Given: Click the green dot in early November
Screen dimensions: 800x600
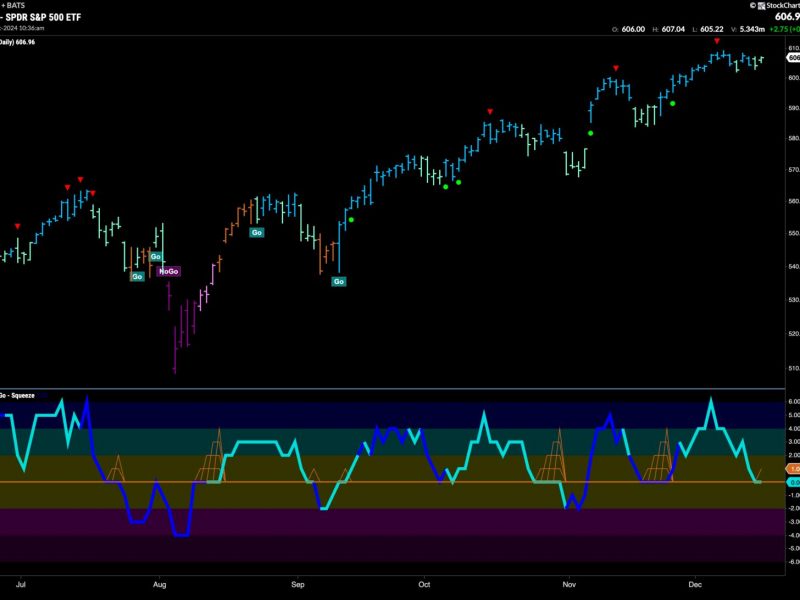Looking at the screenshot, I should [590, 133].
